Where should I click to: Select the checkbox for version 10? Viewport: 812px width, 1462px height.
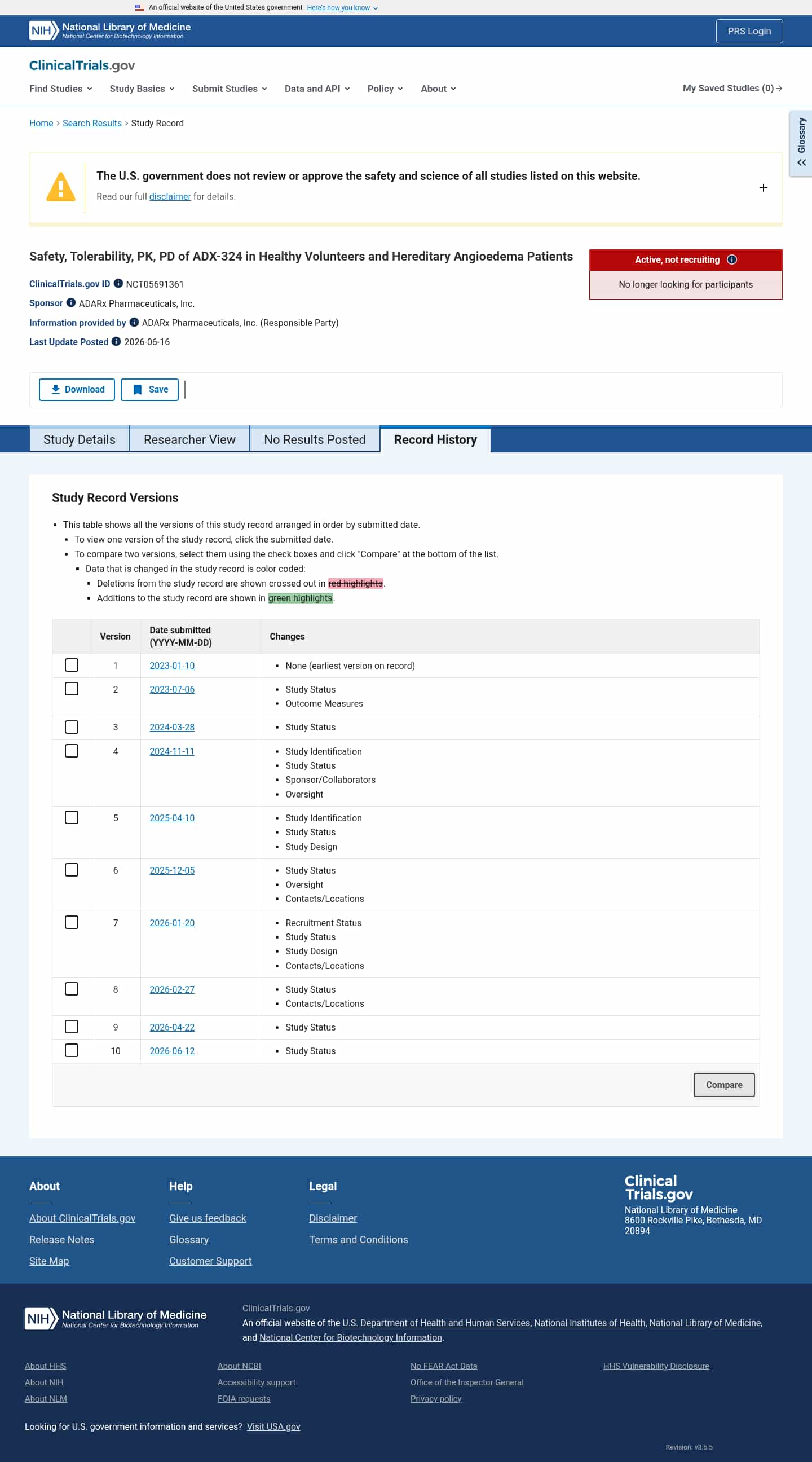(x=72, y=1050)
